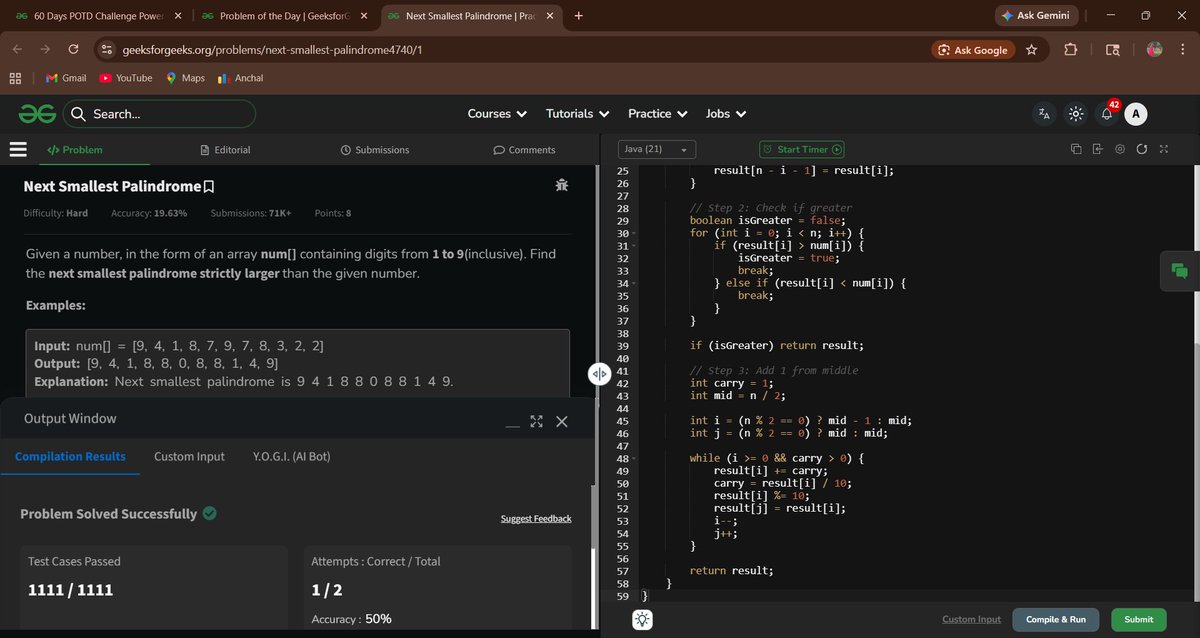Expand the Courses menu
1200x638 pixels.
tap(497, 114)
